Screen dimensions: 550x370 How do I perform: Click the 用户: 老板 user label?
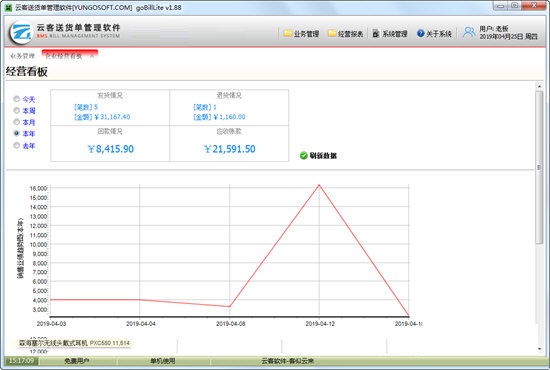pos(494,29)
